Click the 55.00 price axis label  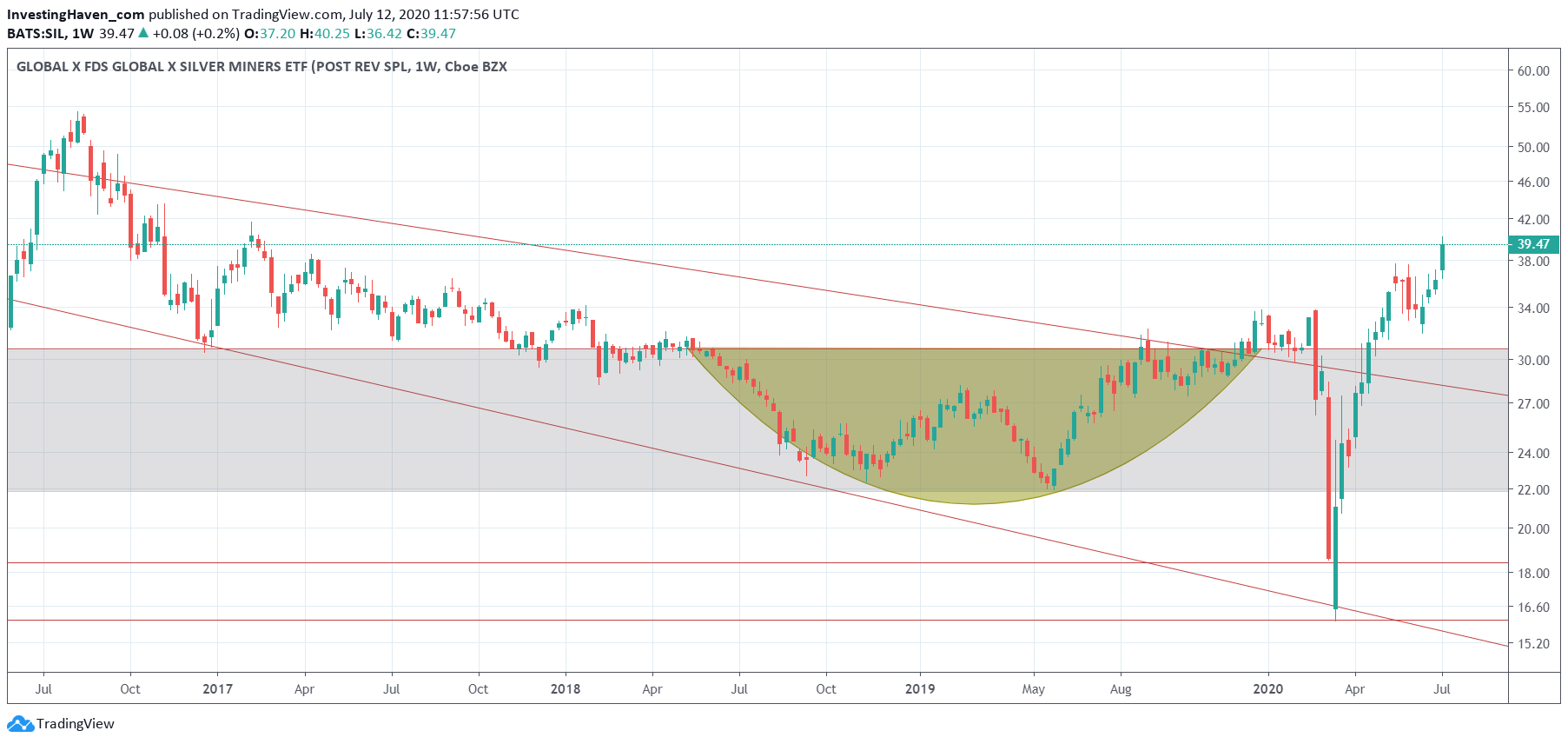[1533, 108]
